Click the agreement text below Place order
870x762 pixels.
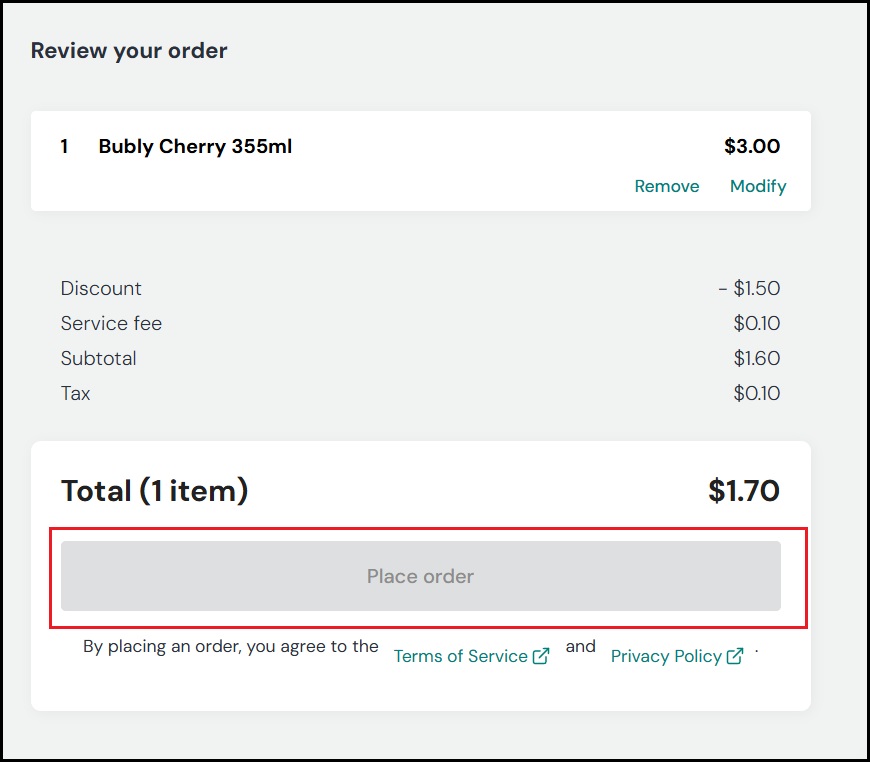coord(230,647)
